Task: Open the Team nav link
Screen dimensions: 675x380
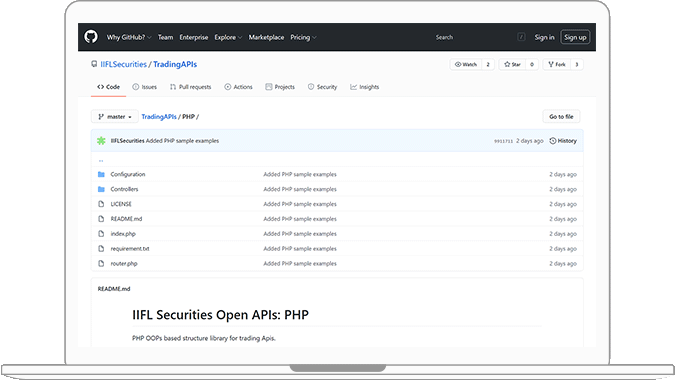Action: tap(165, 37)
